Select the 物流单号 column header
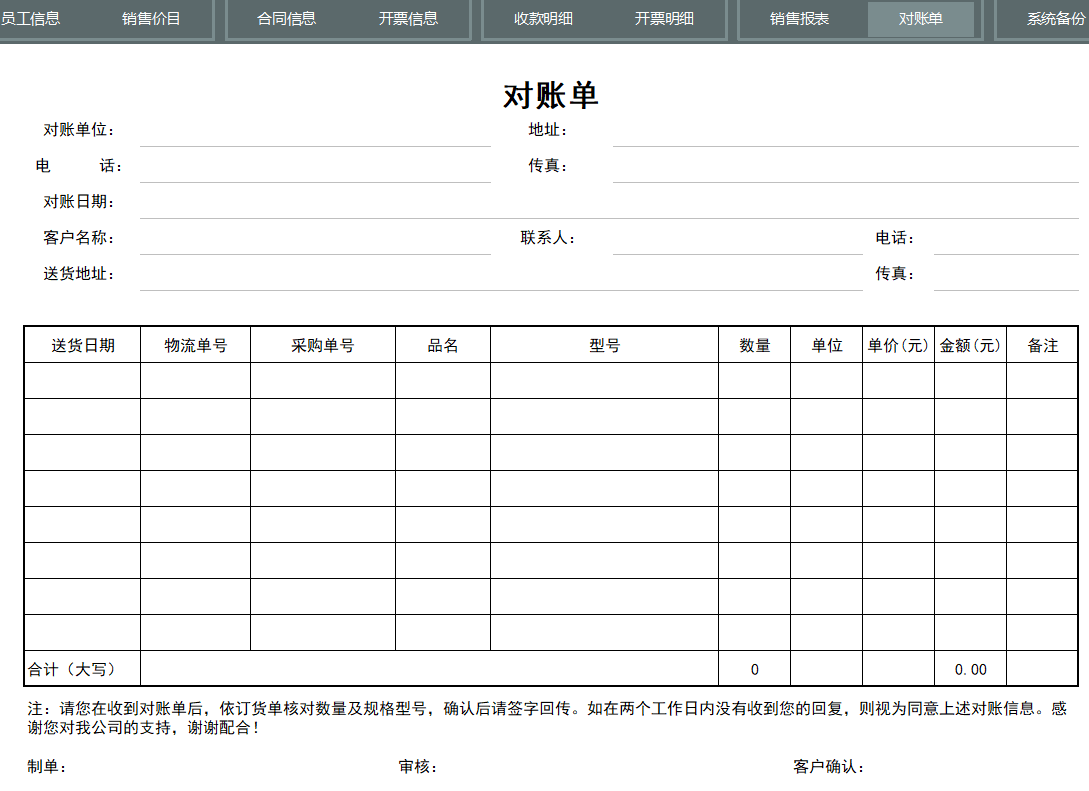The height and width of the screenshot is (791, 1089). tap(195, 345)
